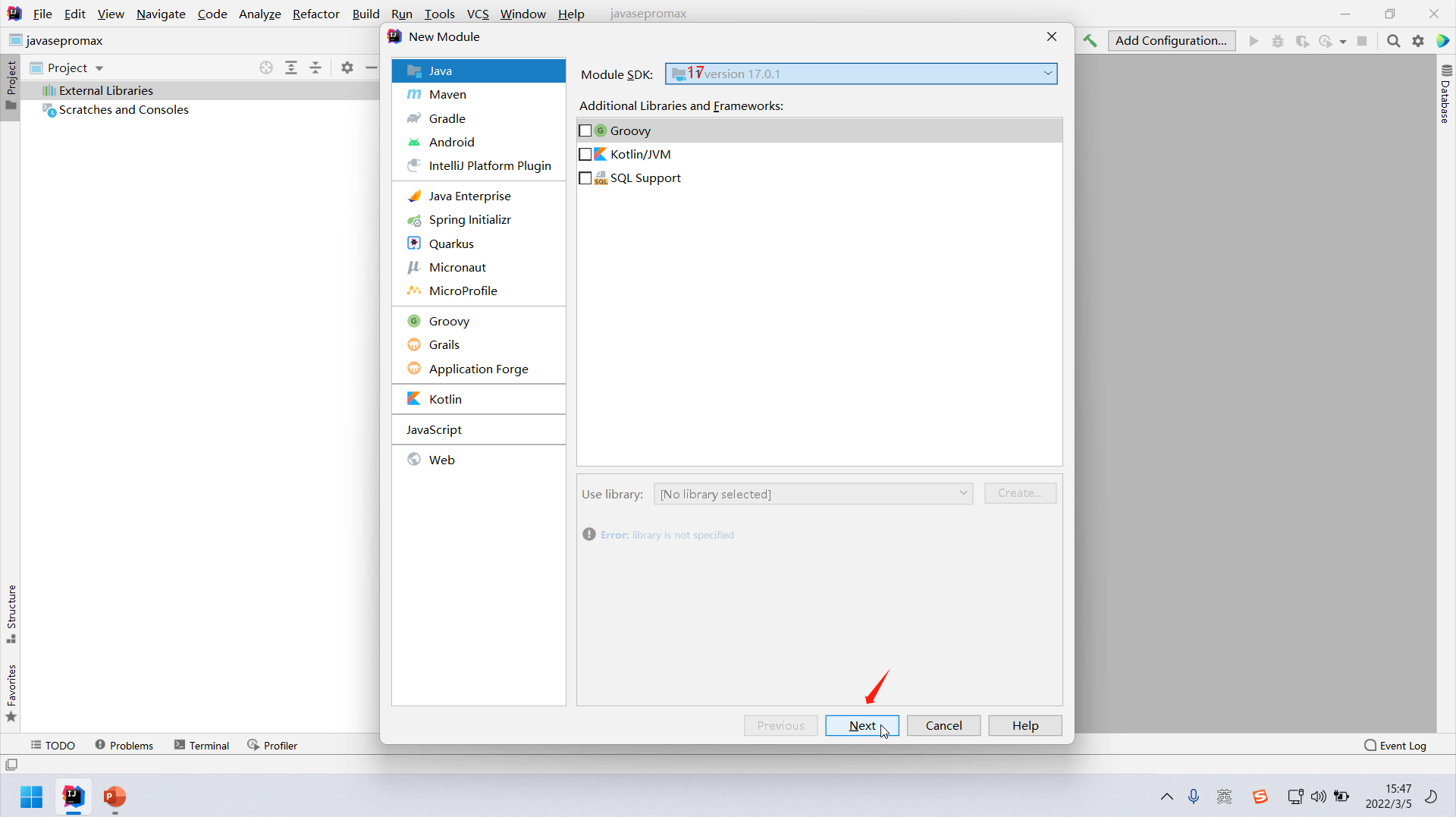Click Expand All in Project panel
This screenshot has width=1456, height=817.
[x=291, y=68]
